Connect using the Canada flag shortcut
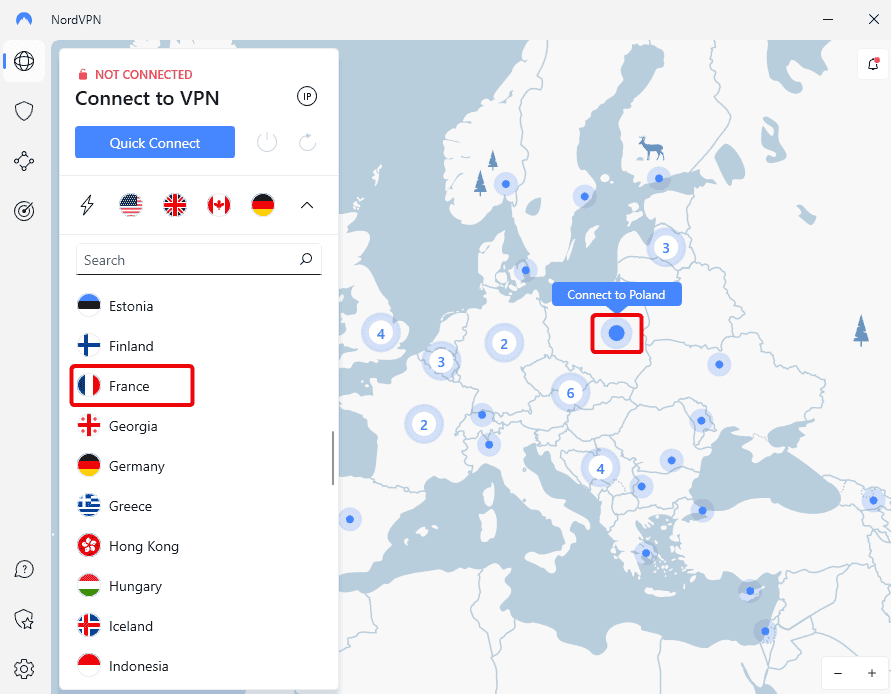The image size is (891, 694). pos(219,205)
